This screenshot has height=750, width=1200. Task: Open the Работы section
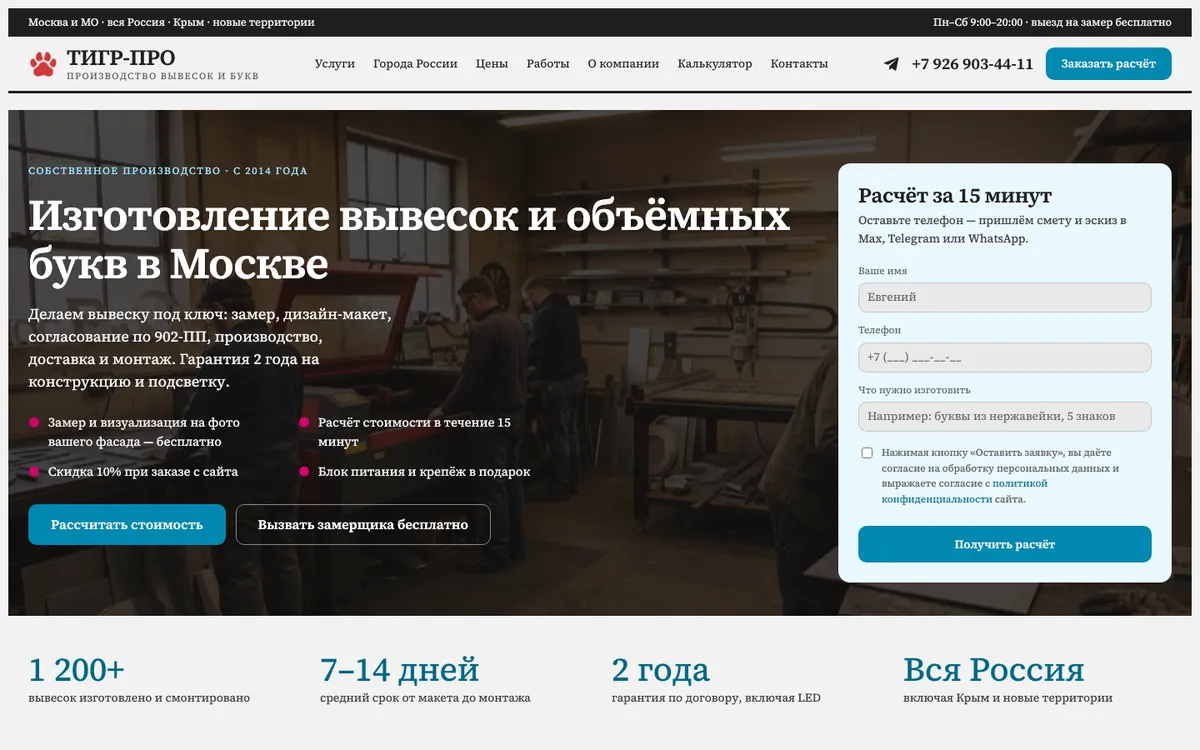(548, 64)
